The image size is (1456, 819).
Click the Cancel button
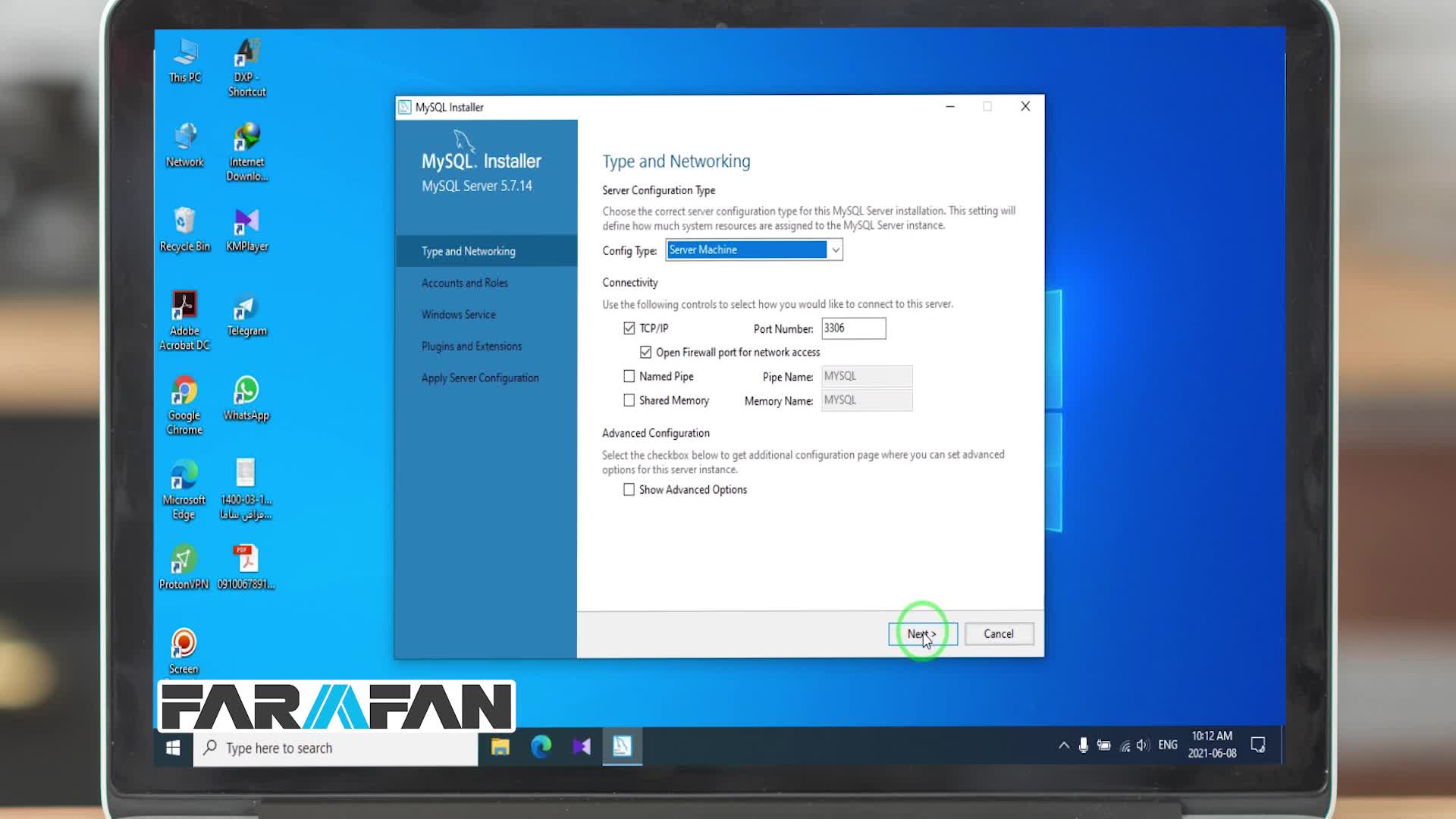998,634
